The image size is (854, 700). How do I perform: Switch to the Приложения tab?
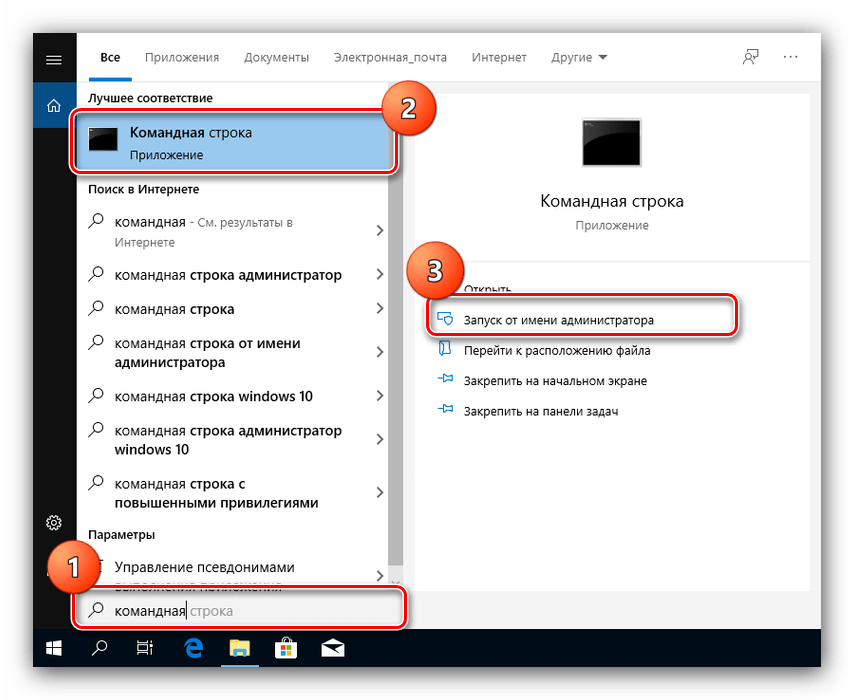pyautogui.click(x=181, y=58)
